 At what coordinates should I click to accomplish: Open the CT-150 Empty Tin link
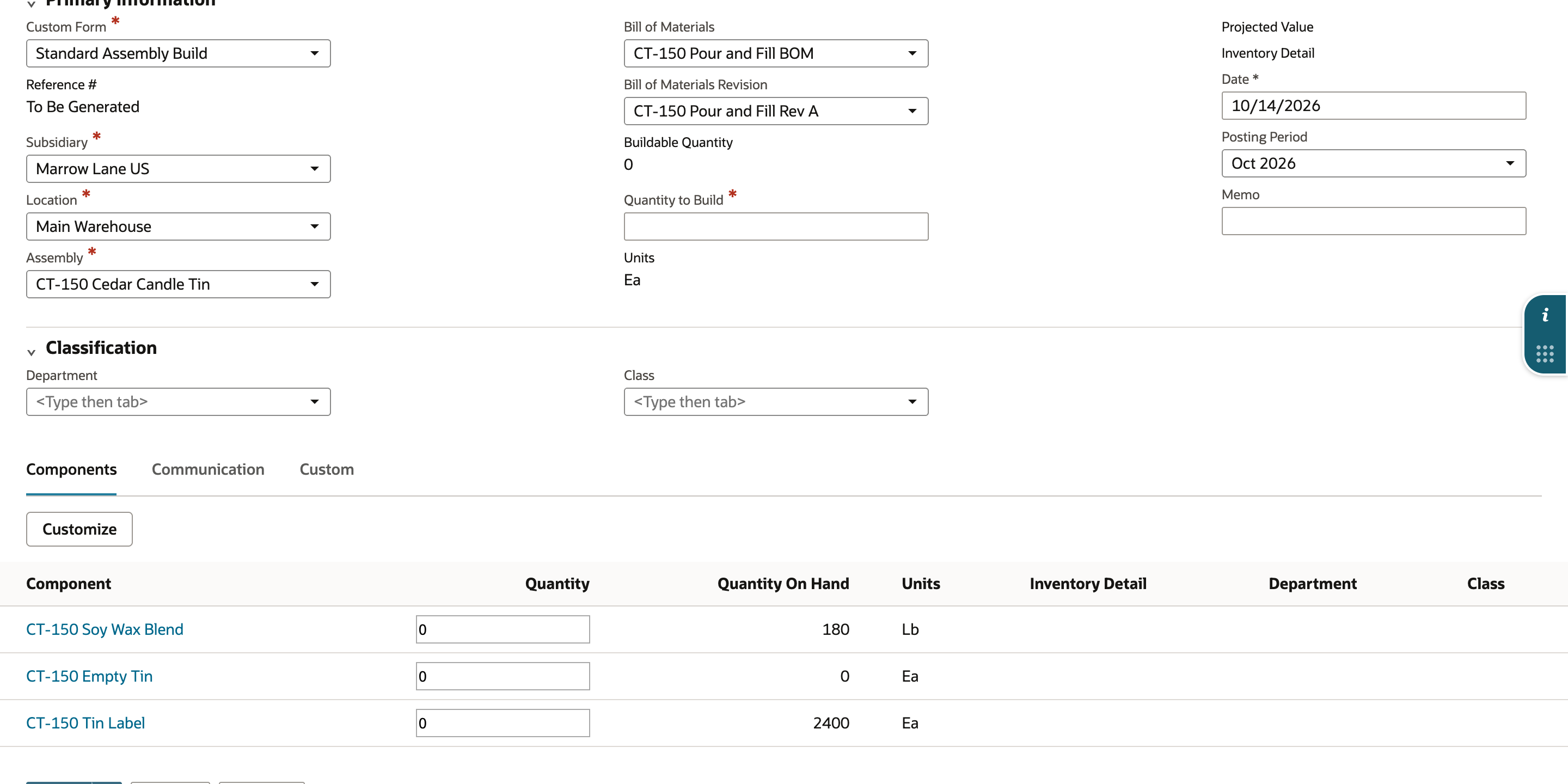pyautogui.click(x=89, y=676)
